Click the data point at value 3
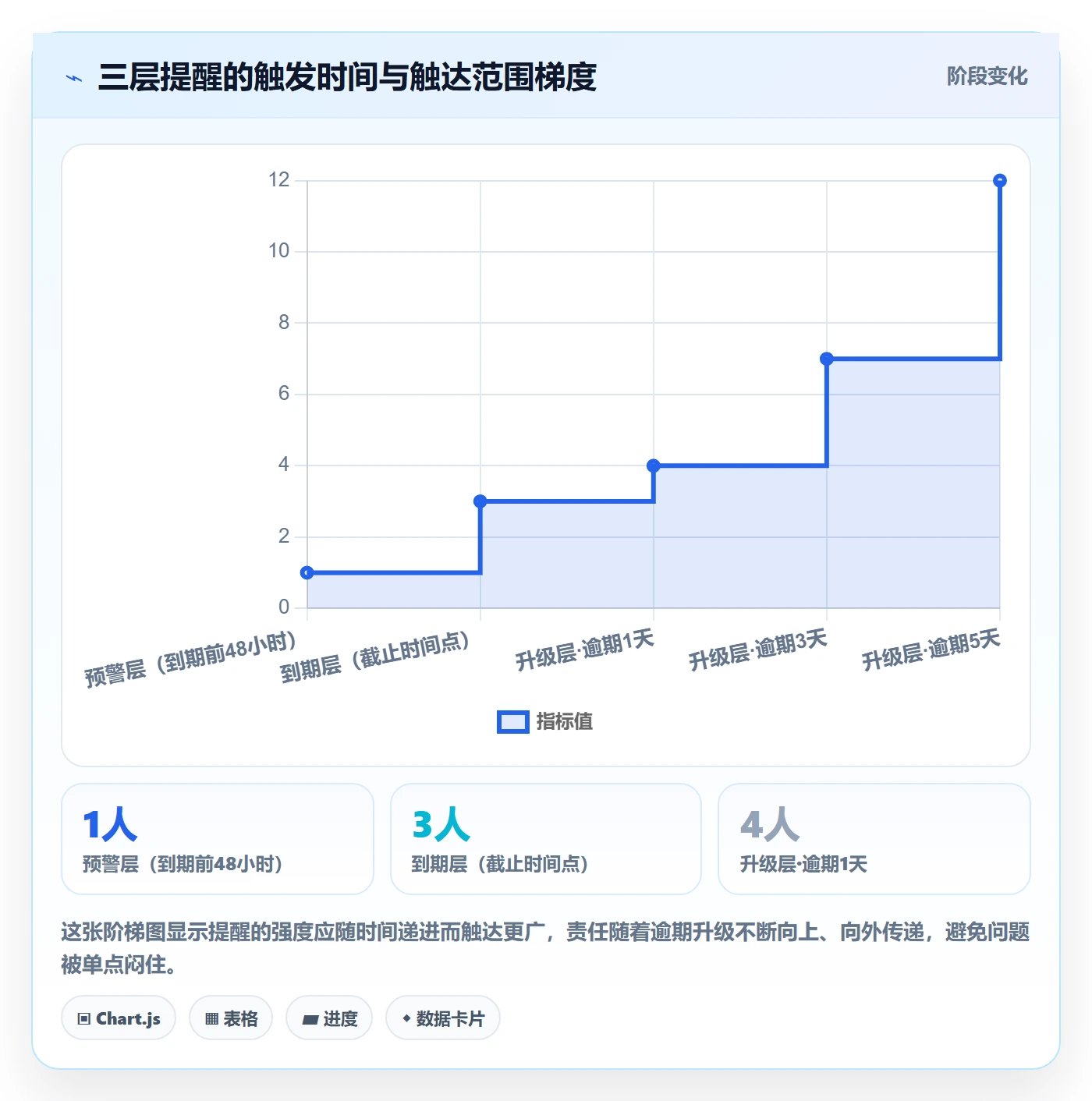Image resolution: width=1092 pixels, height=1101 pixels. tap(480, 501)
